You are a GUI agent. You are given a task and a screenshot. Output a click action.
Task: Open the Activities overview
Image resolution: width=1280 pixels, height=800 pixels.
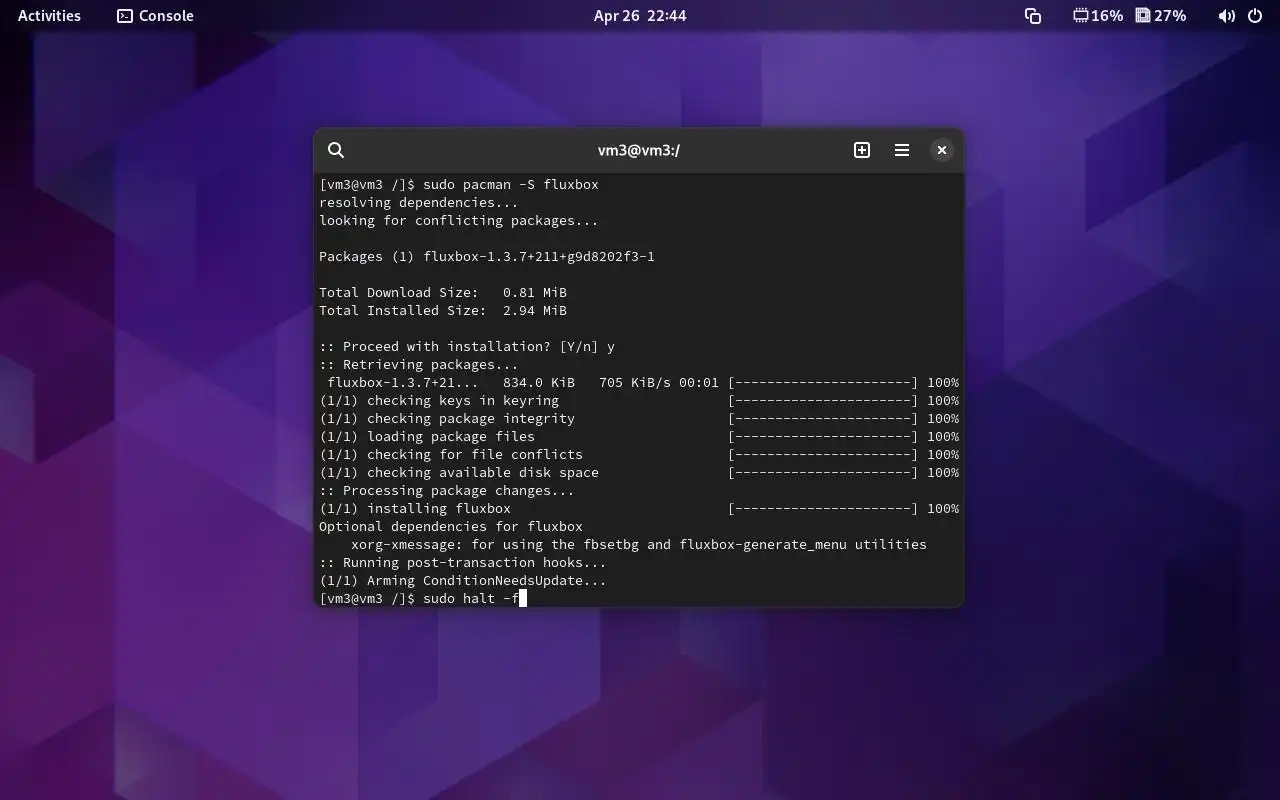(49, 16)
